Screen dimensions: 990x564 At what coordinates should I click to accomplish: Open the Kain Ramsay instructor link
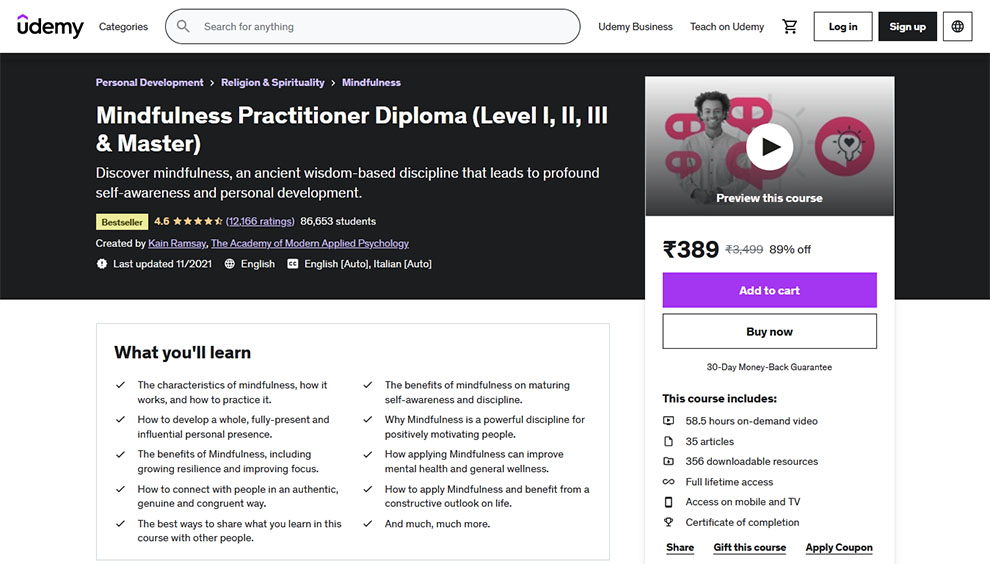[177, 244]
